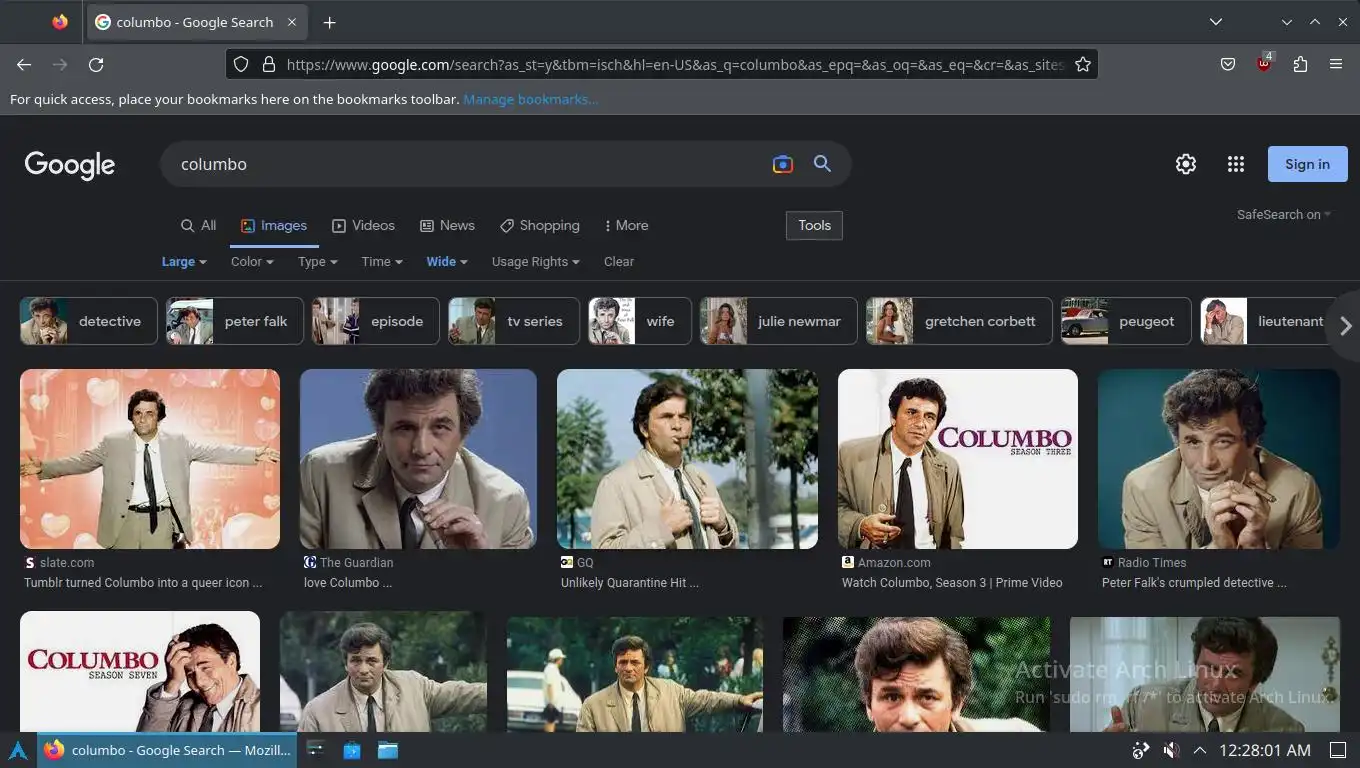Image resolution: width=1360 pixels, height=768 pixels.
Task: Click the taskbar clock 12:28:01 AM
Action: tap(1265, 750)
